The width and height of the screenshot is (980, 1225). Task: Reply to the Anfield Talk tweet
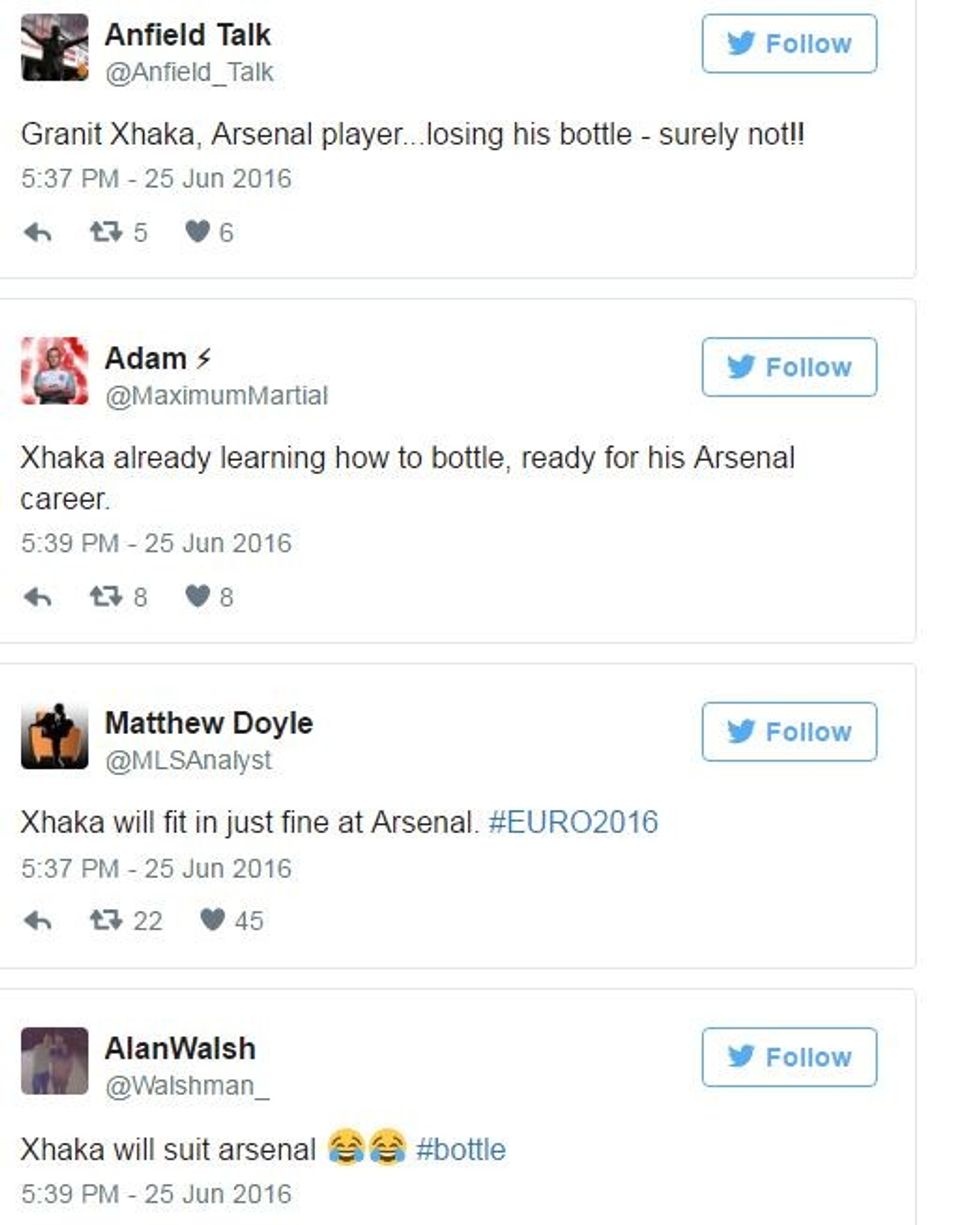tap(37, 233)
